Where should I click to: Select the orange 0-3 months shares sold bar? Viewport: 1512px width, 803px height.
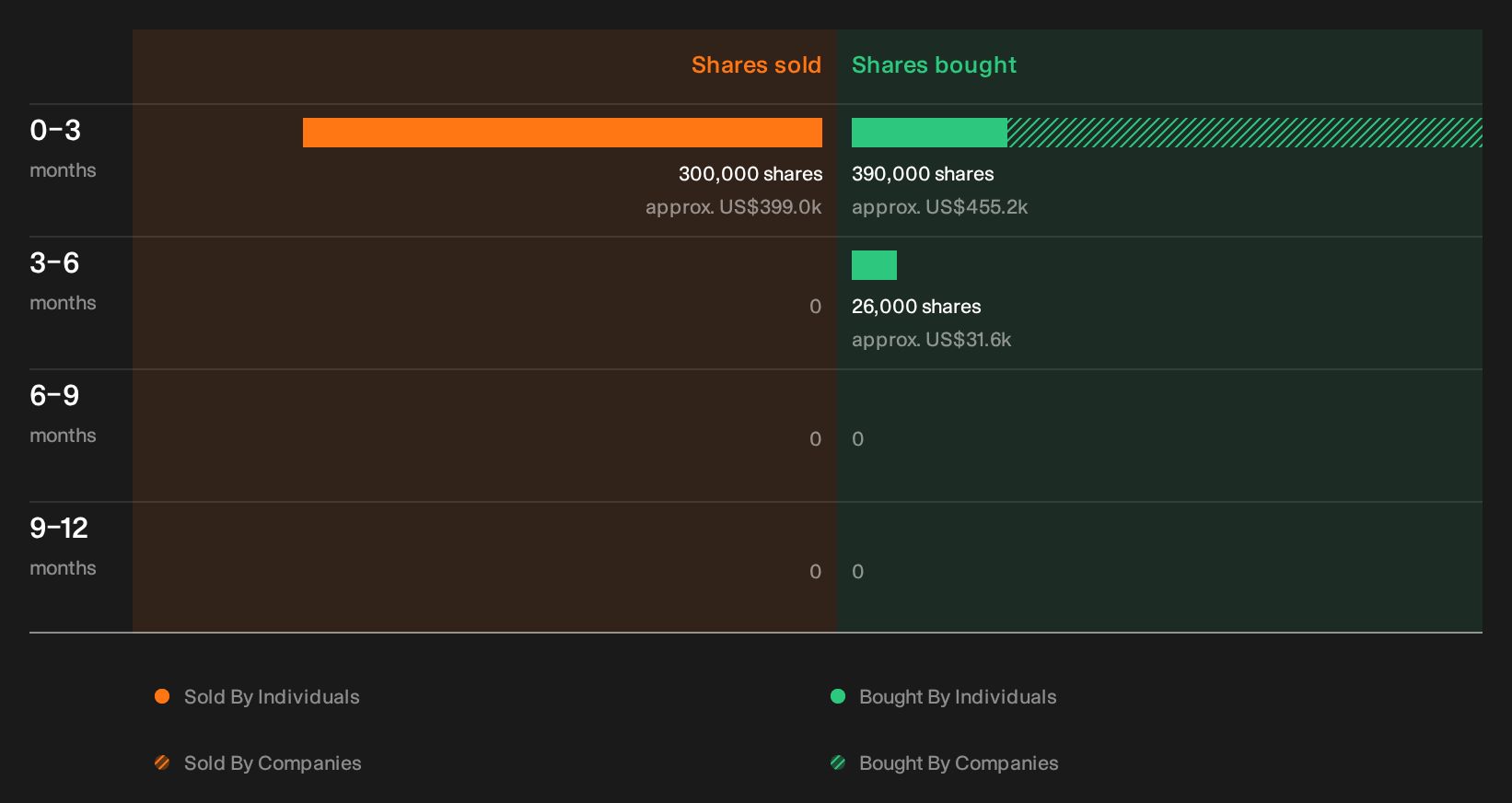point(563,133)
